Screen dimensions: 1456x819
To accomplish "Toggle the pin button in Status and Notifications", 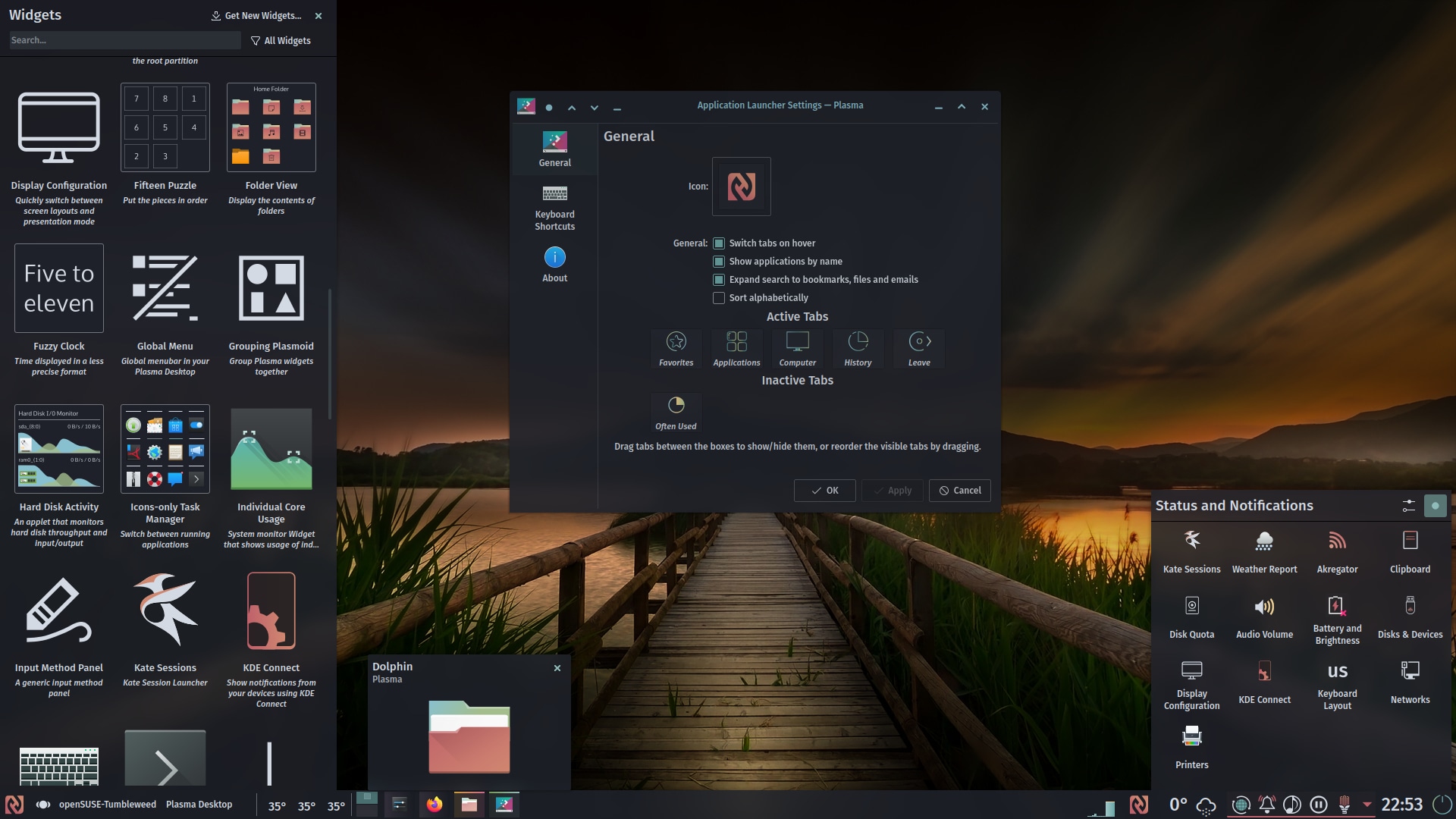I will click(x=1435, y=506).
